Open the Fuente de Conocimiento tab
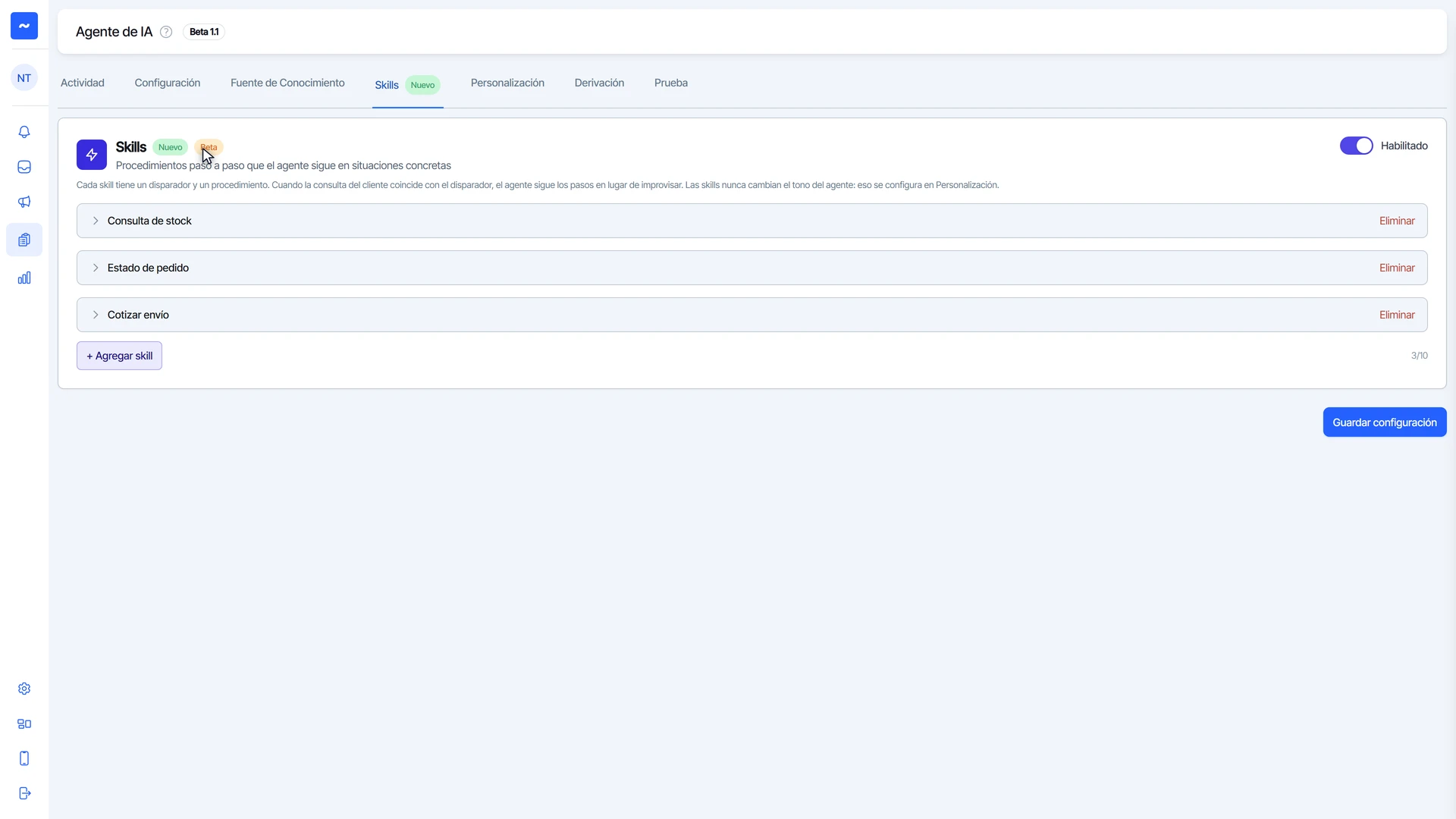 [x=287, y=83]
